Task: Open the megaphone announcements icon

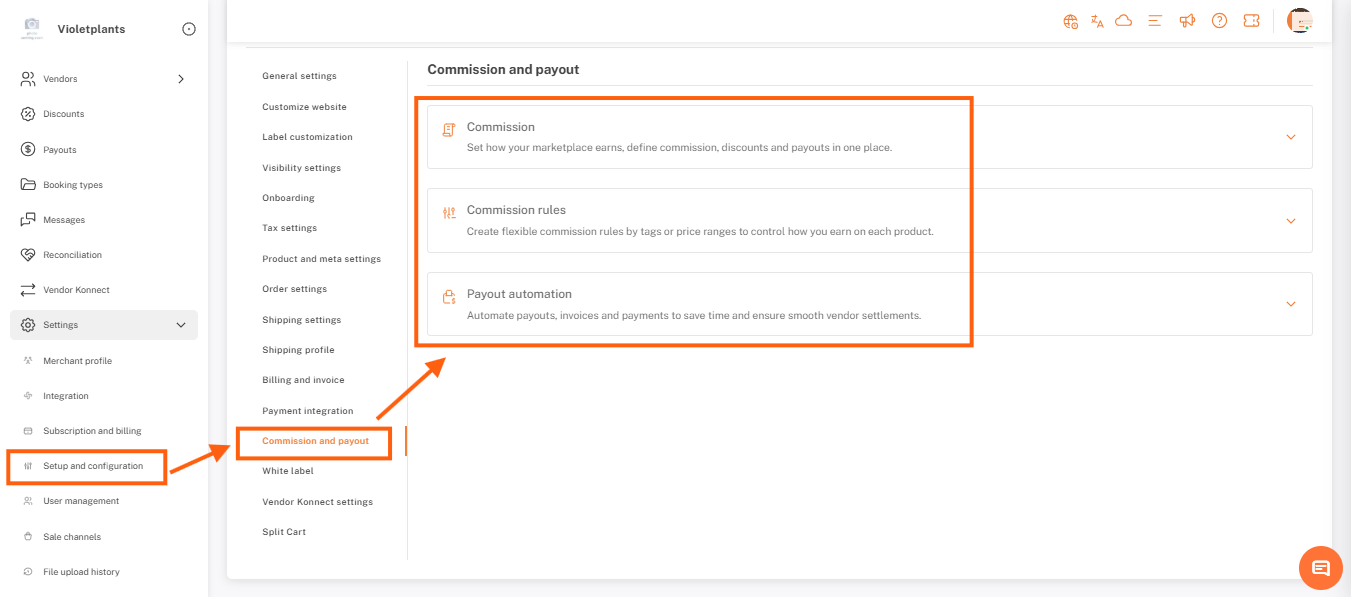Action: pos(1187,21)
